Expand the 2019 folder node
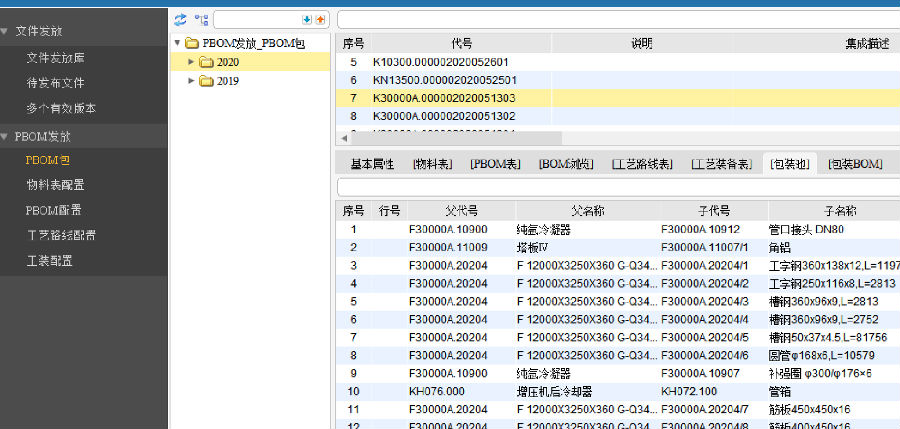Image resolution: width=900 pixels, height=429 pixels. (x=192, y=81)
